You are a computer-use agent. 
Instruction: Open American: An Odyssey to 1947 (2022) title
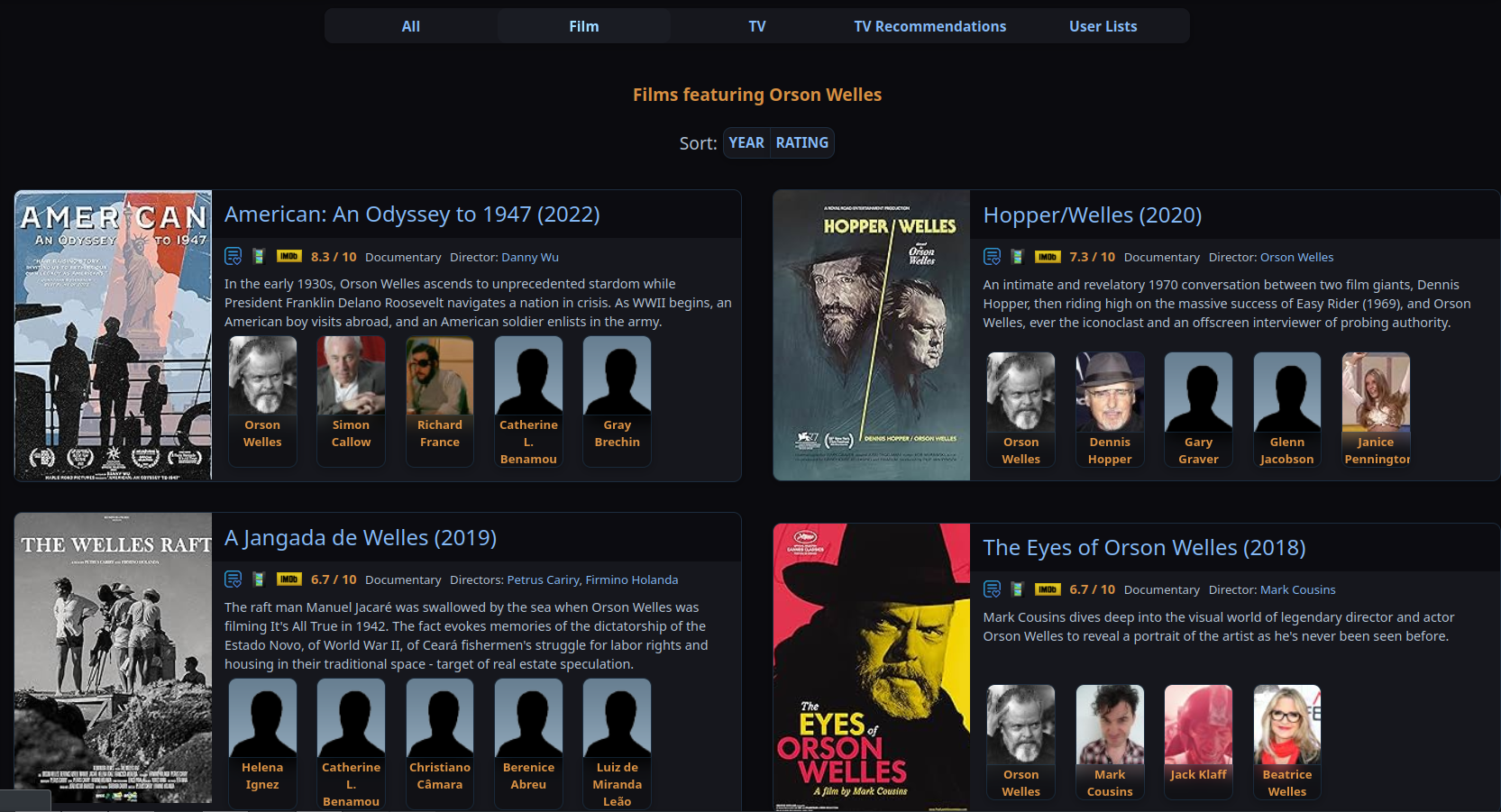(412, 214)
